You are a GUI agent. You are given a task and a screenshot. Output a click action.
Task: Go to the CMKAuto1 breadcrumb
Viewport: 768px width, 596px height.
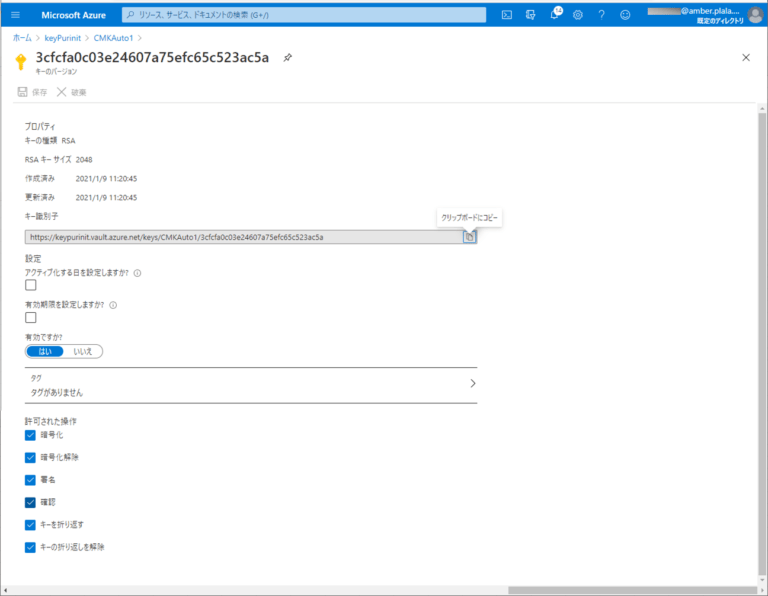click(x=113, y=38)
